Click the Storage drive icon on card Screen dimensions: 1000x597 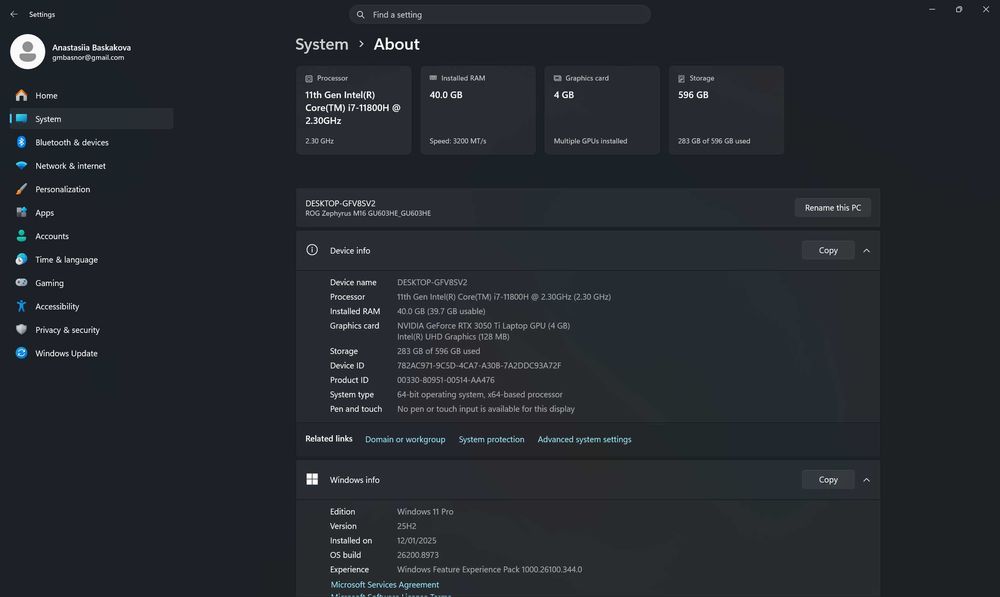pos(681,78)
